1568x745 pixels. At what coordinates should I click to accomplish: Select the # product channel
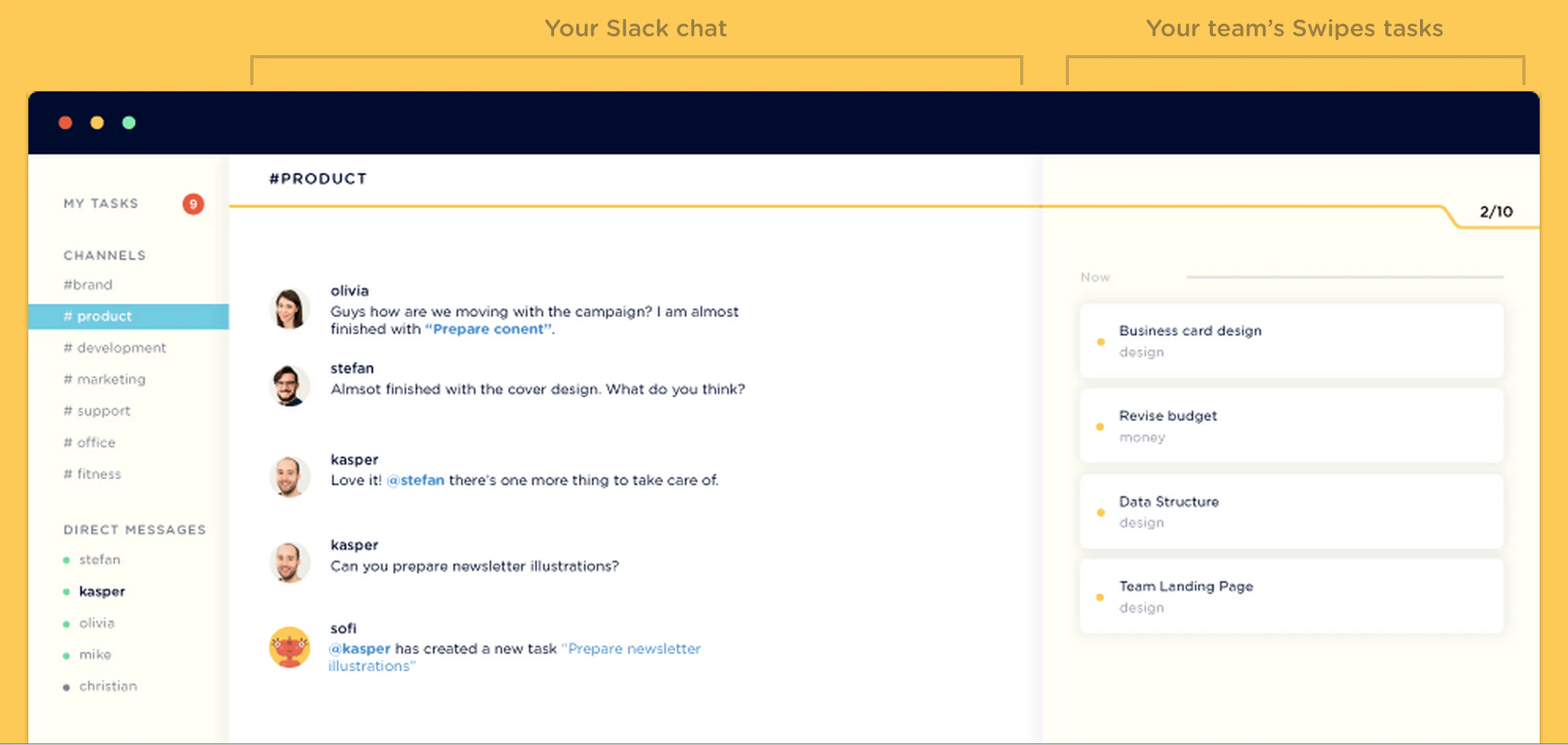coord(128,316)
